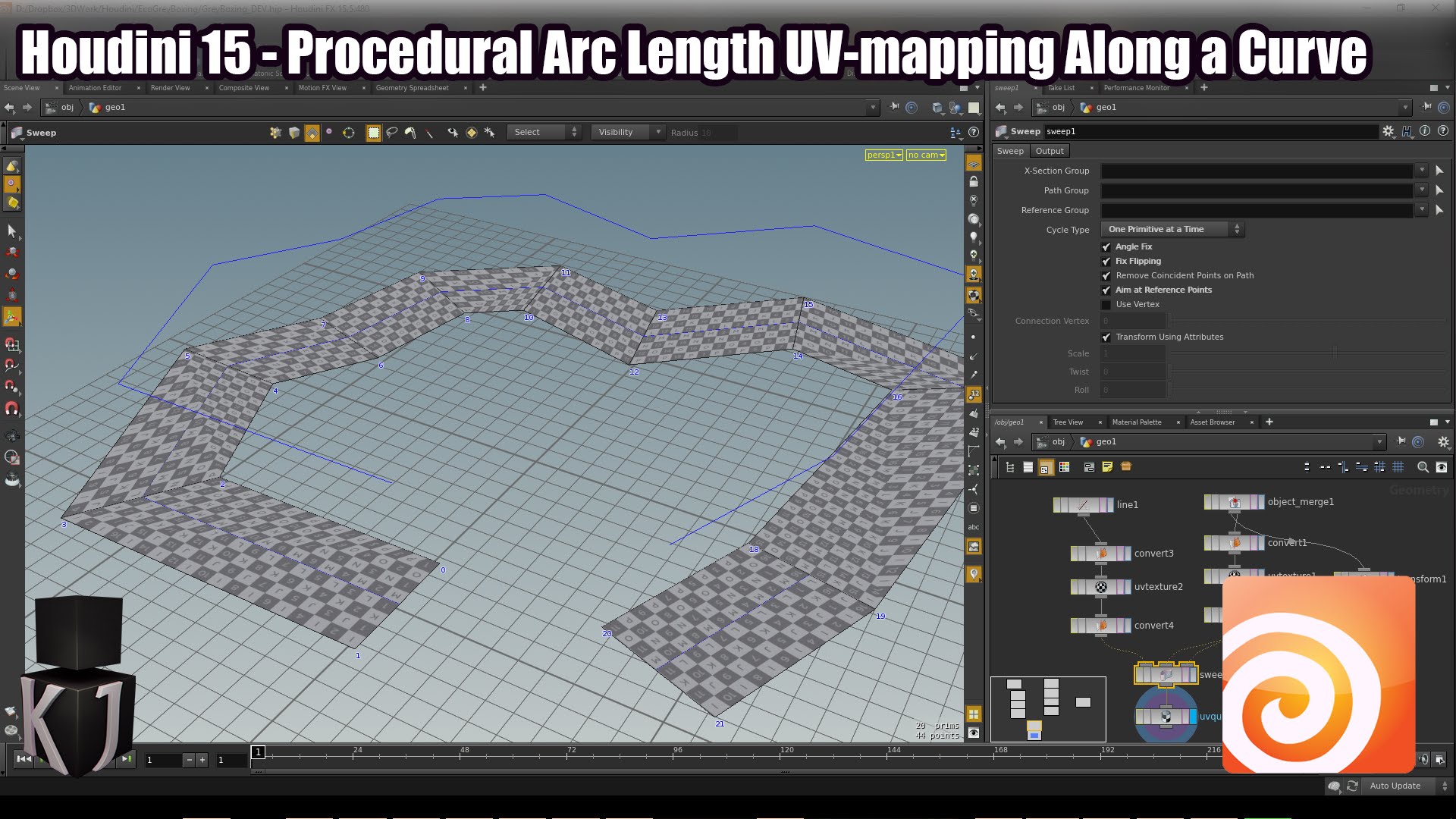Open the parameter gear menu for sweep1
The width and height of the screenshot is (1456, 819).
click(1388, 131)
